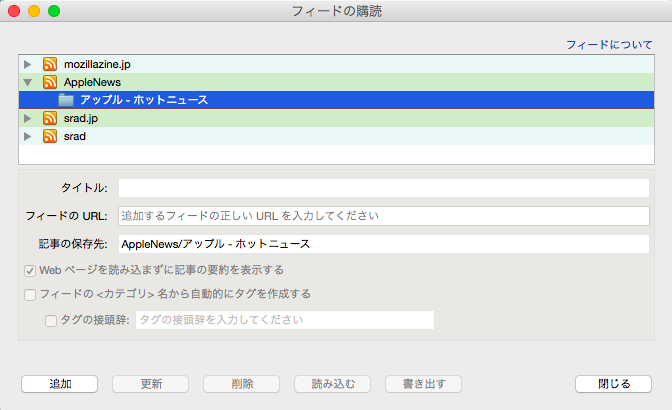Click the RSS icon of the srad feed

click(x=50, y=136)
